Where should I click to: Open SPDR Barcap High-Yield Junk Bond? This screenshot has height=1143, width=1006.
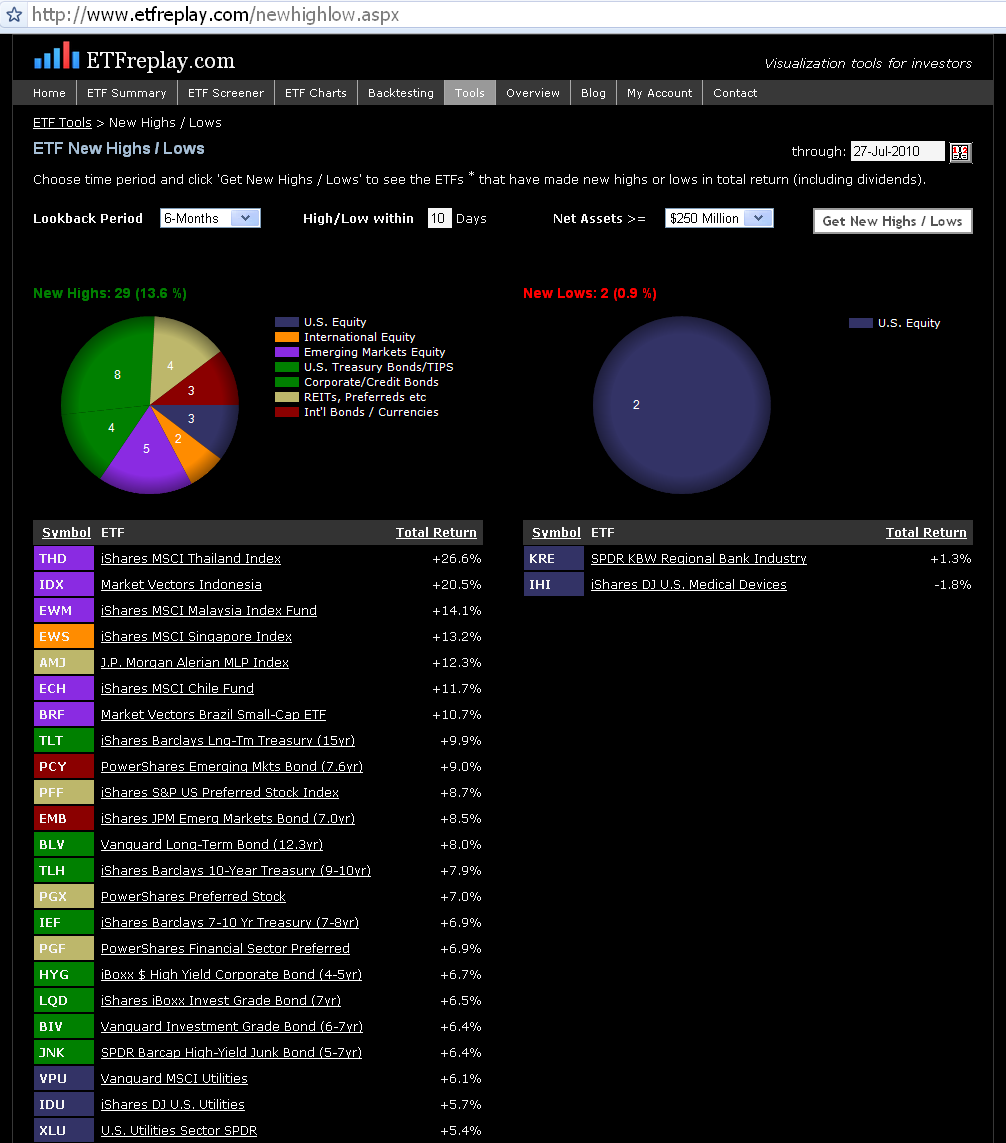click(x=231, y=1053)
